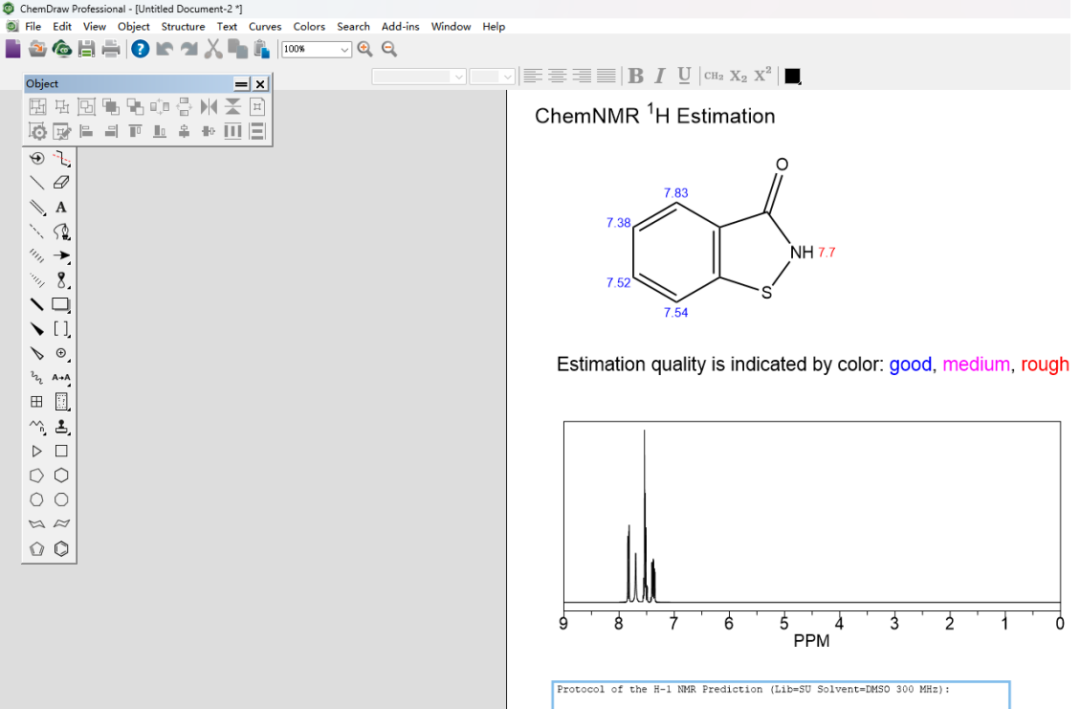Click the black text color swatch
1080x709 pixels.
click(x=792, y=76)
